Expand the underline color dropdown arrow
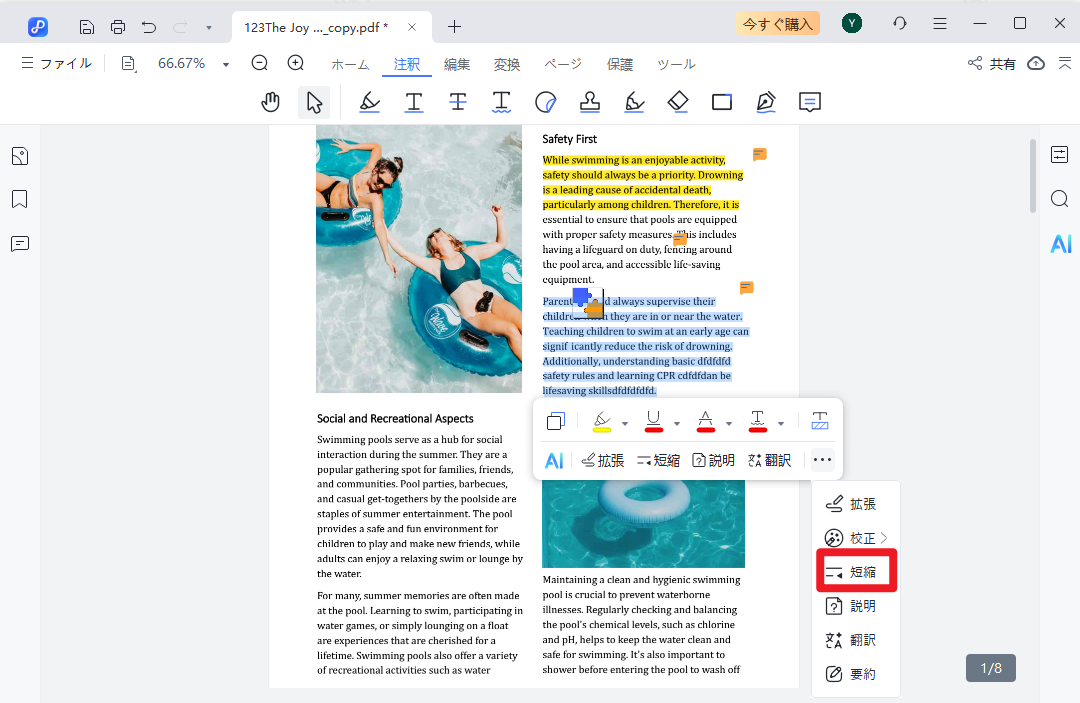 click(x=677, y=423)
